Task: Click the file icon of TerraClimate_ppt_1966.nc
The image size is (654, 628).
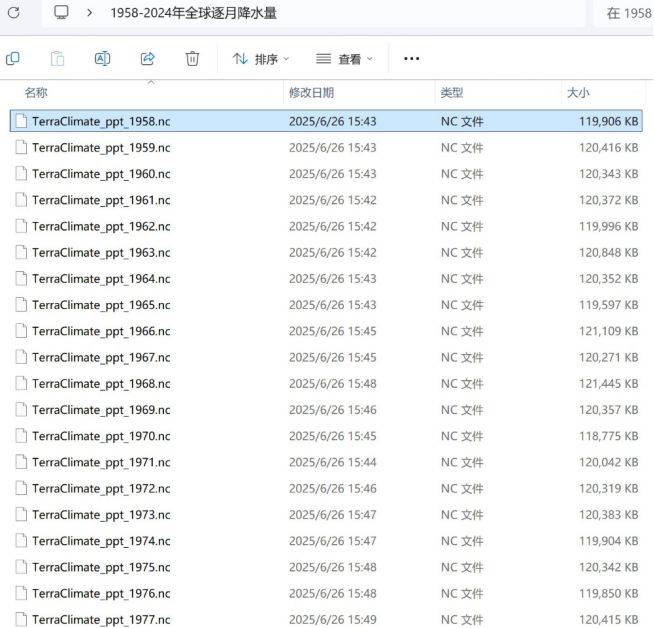Action: 21,331
